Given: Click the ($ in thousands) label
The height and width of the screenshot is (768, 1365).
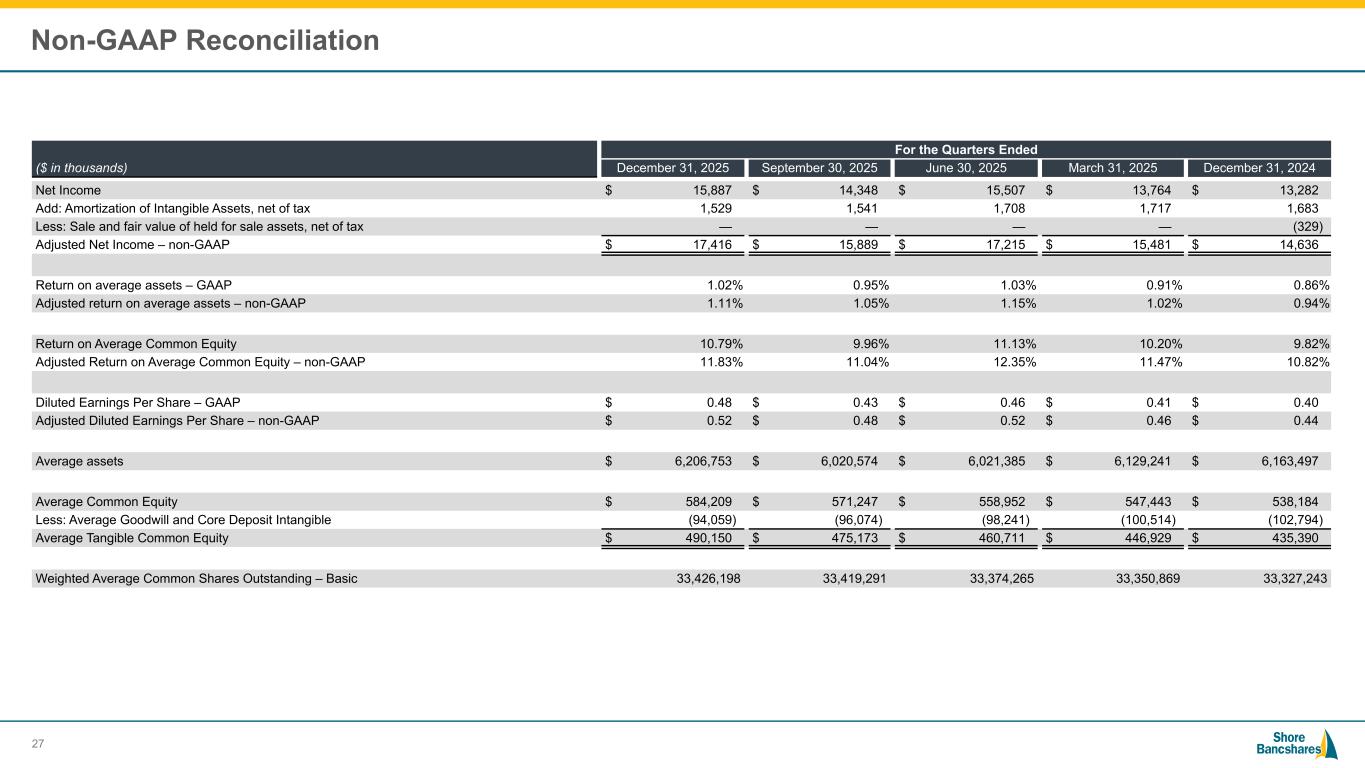Looking at the screenshot, I should [x=81, y=168].
